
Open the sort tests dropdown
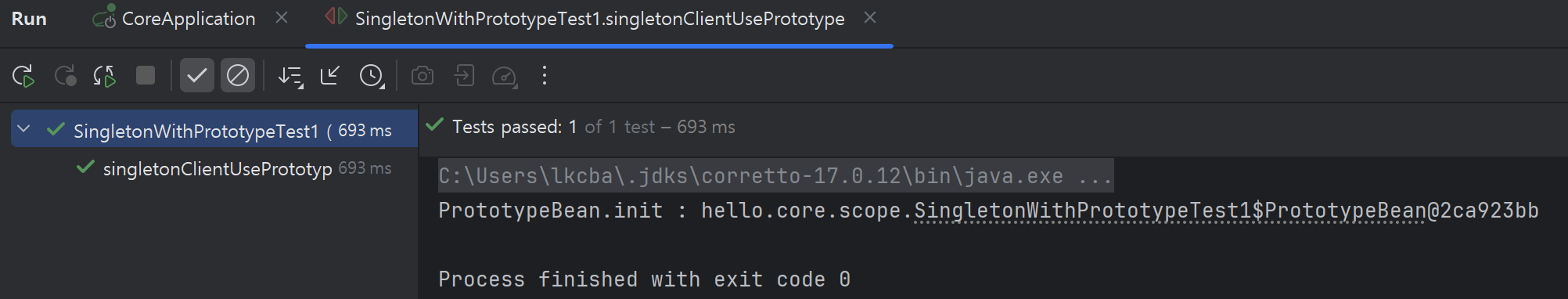click(291, 76)
